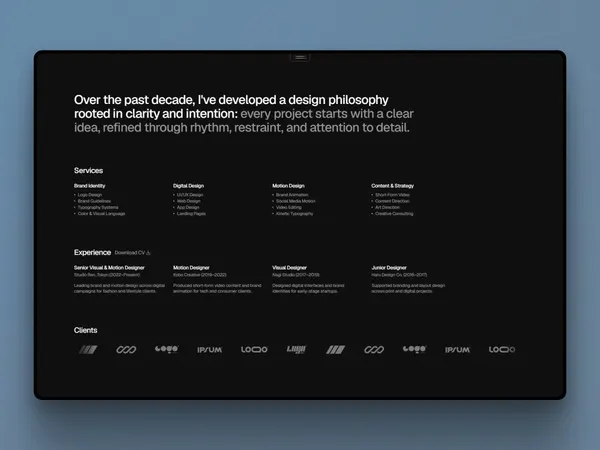
Task: Click the Video Editing list item
Action: [x=289, y=207]
